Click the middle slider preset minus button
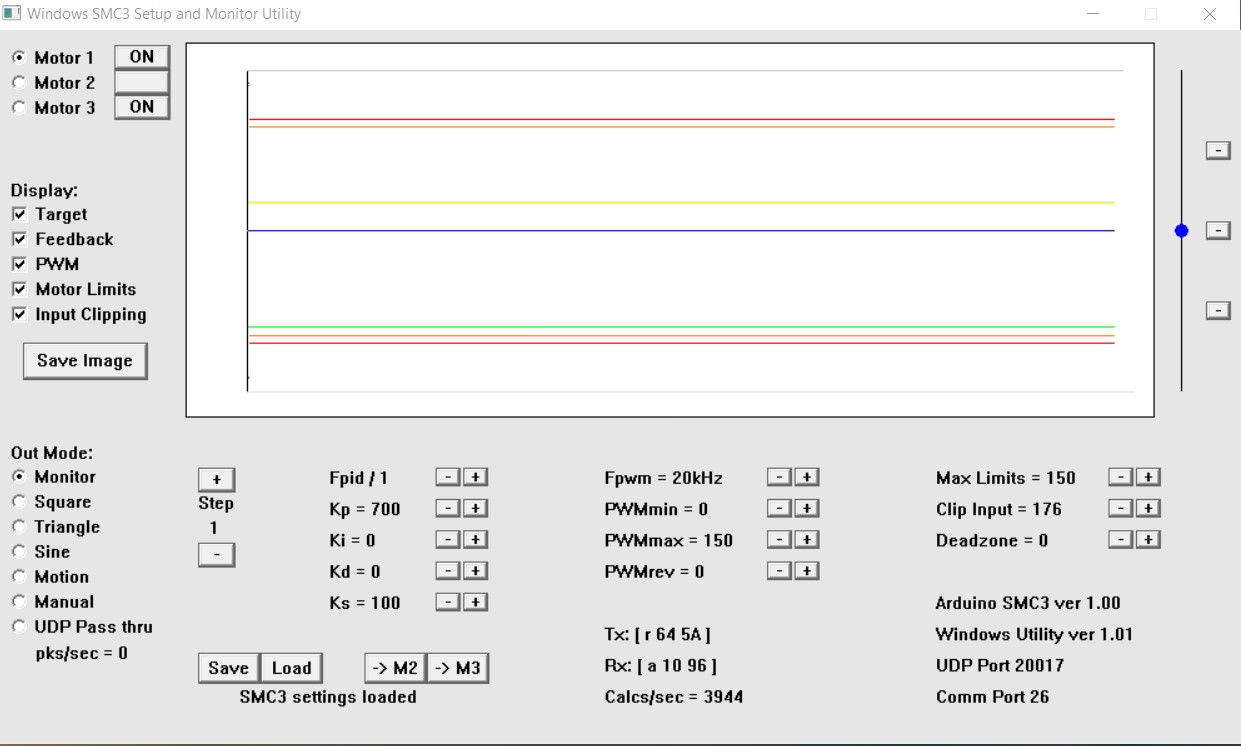 [x=1218, y=230]
